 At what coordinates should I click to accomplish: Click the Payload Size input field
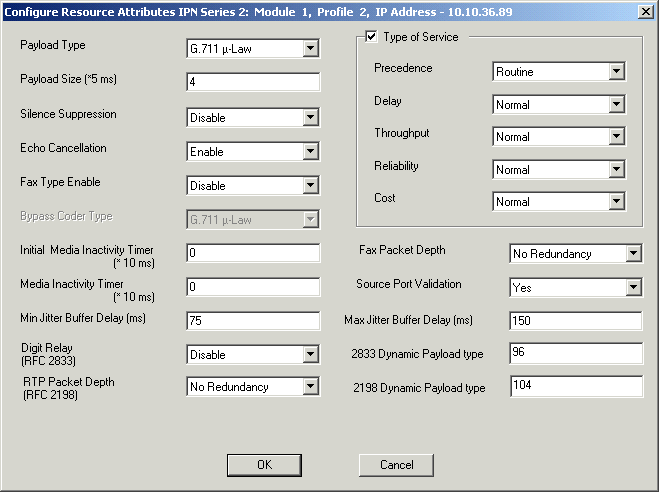coord(253,83)
